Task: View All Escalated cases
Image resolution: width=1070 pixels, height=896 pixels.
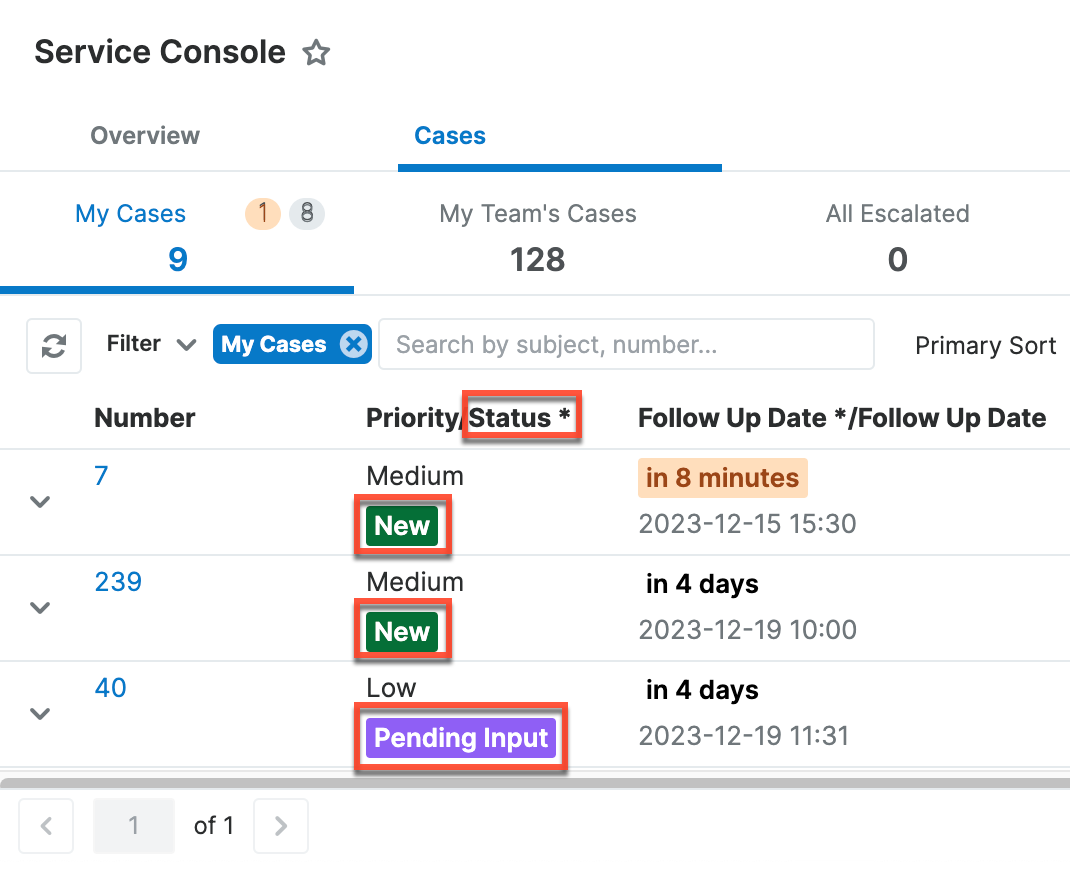Action: pos(897,235)
